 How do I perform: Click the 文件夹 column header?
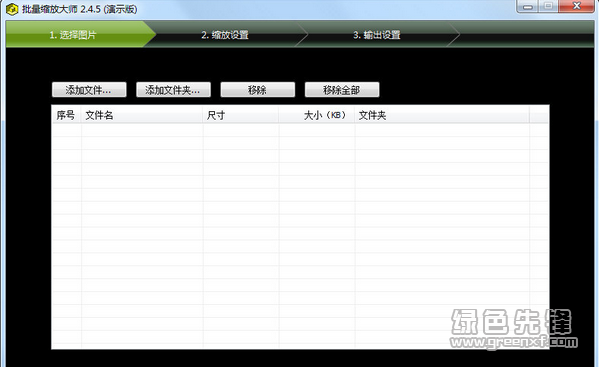pyautogui.click(x=442, y=115)
